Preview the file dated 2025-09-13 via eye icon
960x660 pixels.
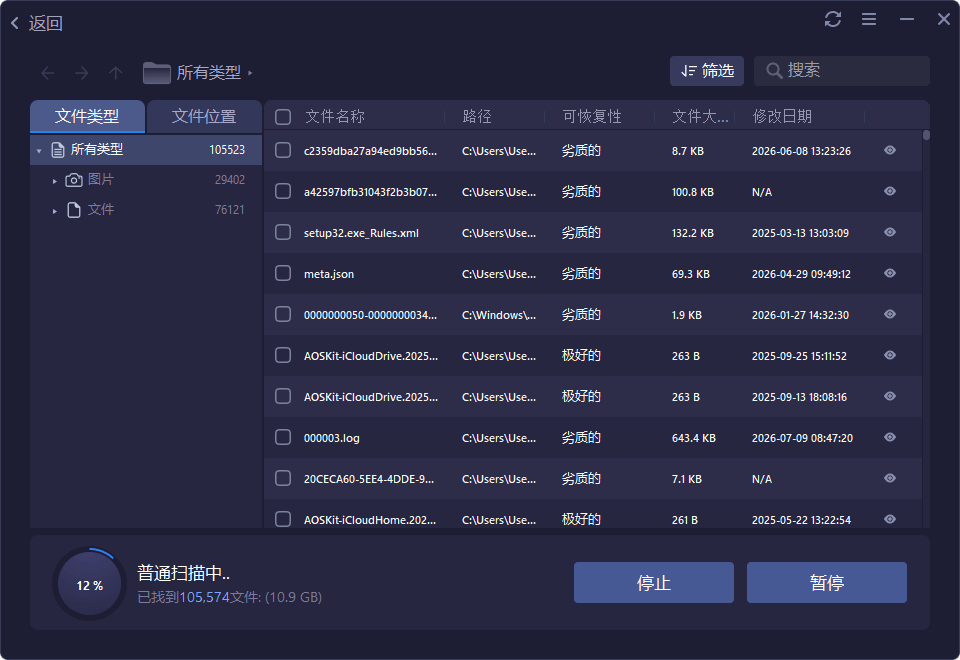pos(890,396)
